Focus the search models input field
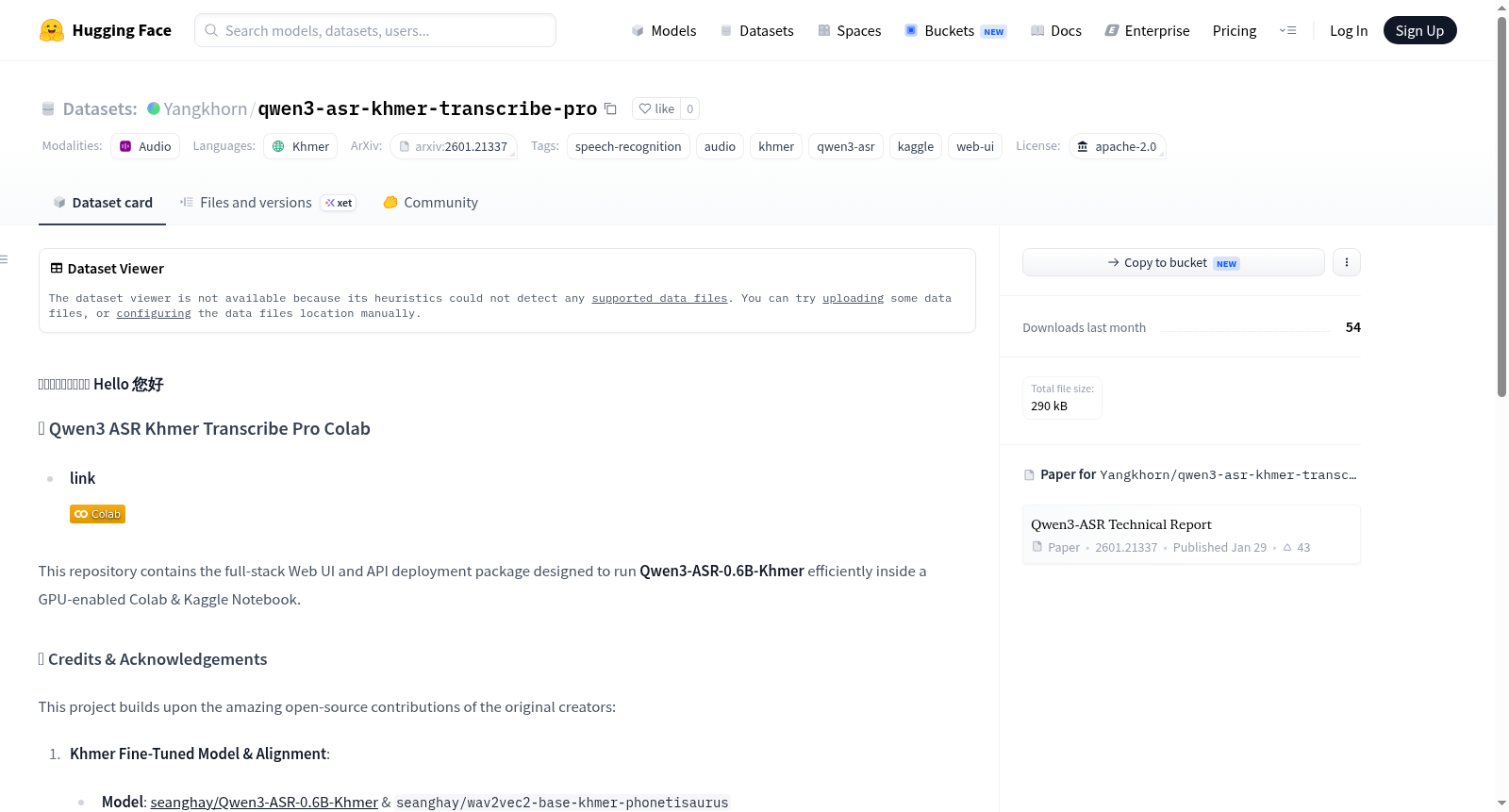The image size is (1509, 812). tap(375, 30)
